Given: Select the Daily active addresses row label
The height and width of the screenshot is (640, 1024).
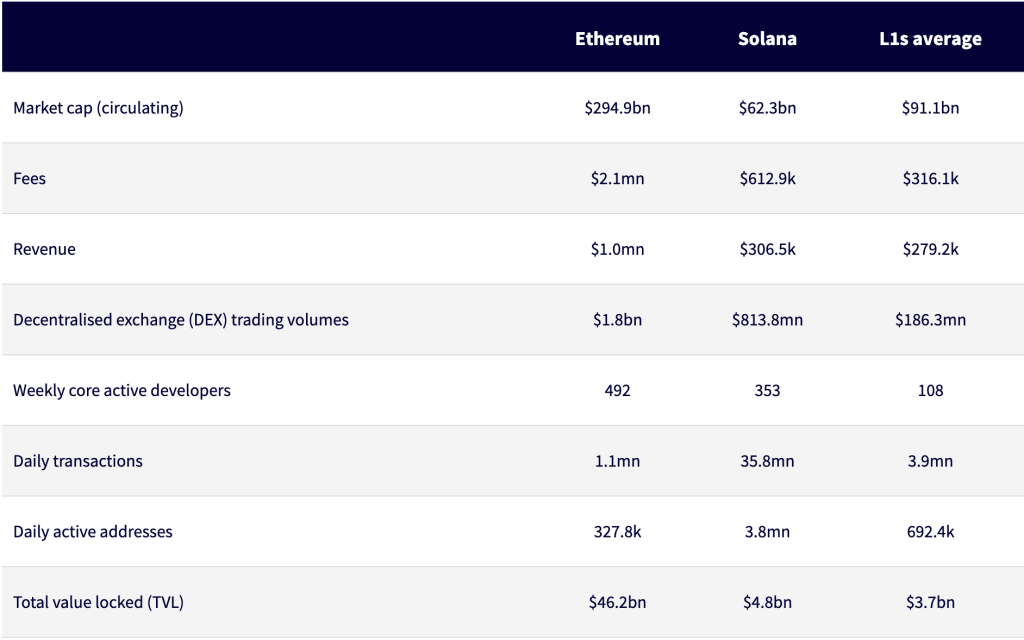Looking at the screenshot, I should click(93, 531).
